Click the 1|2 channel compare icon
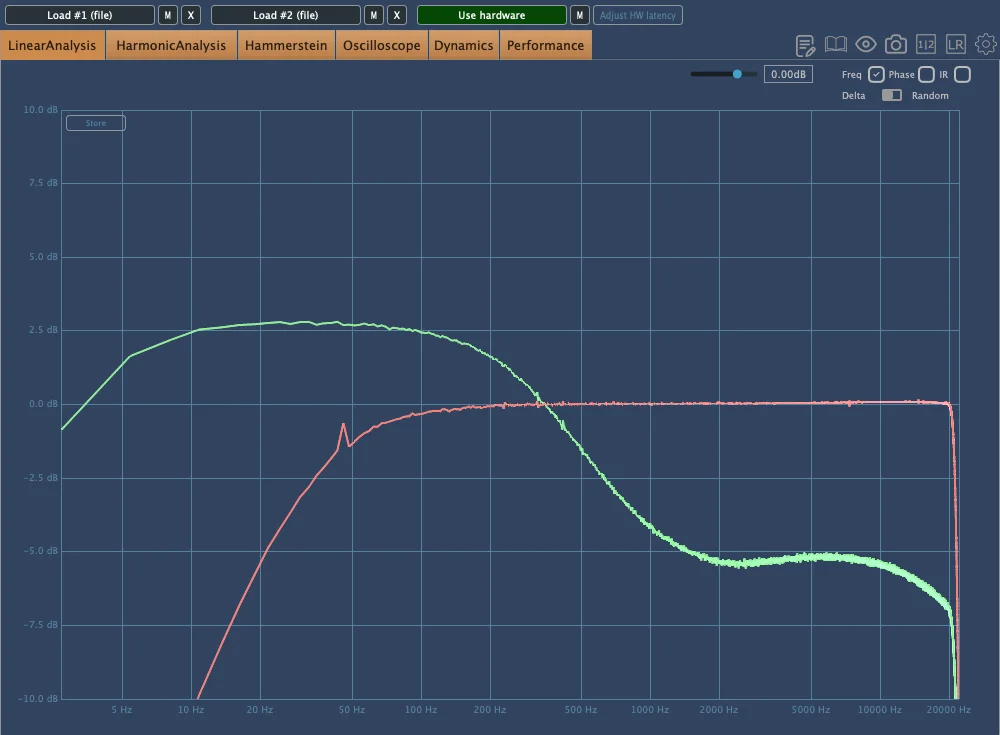Screen dimensions: 1000x735 pyautogui.click(x=926, y=45)
